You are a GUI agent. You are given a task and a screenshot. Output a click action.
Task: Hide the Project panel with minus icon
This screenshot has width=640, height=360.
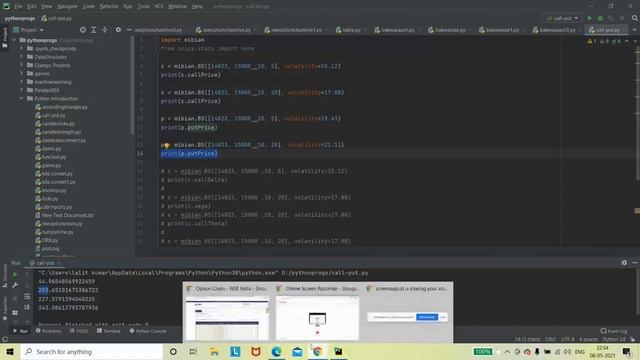point(129,30)
